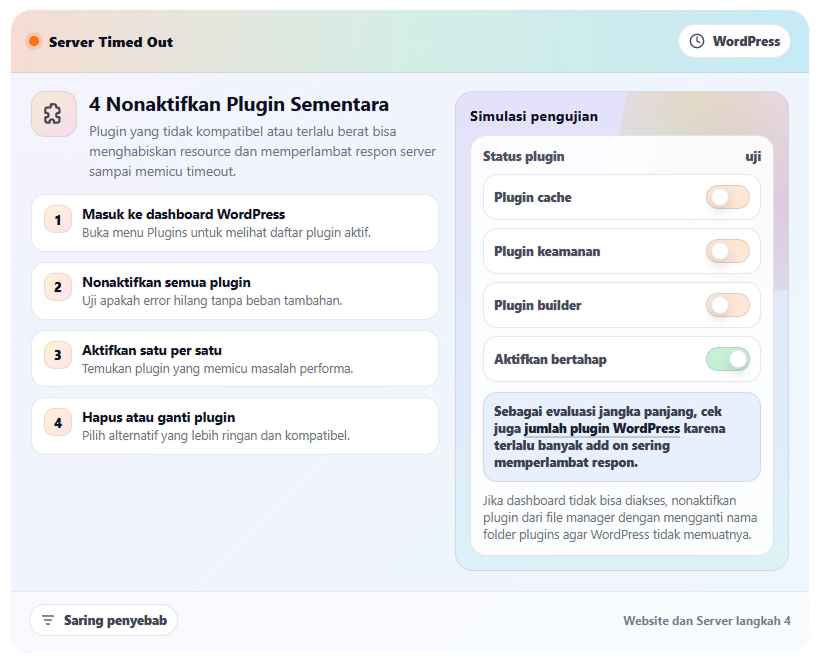Click the Server Timed Out title
This screenshot has height=663, width=821.
click(110, 42)
